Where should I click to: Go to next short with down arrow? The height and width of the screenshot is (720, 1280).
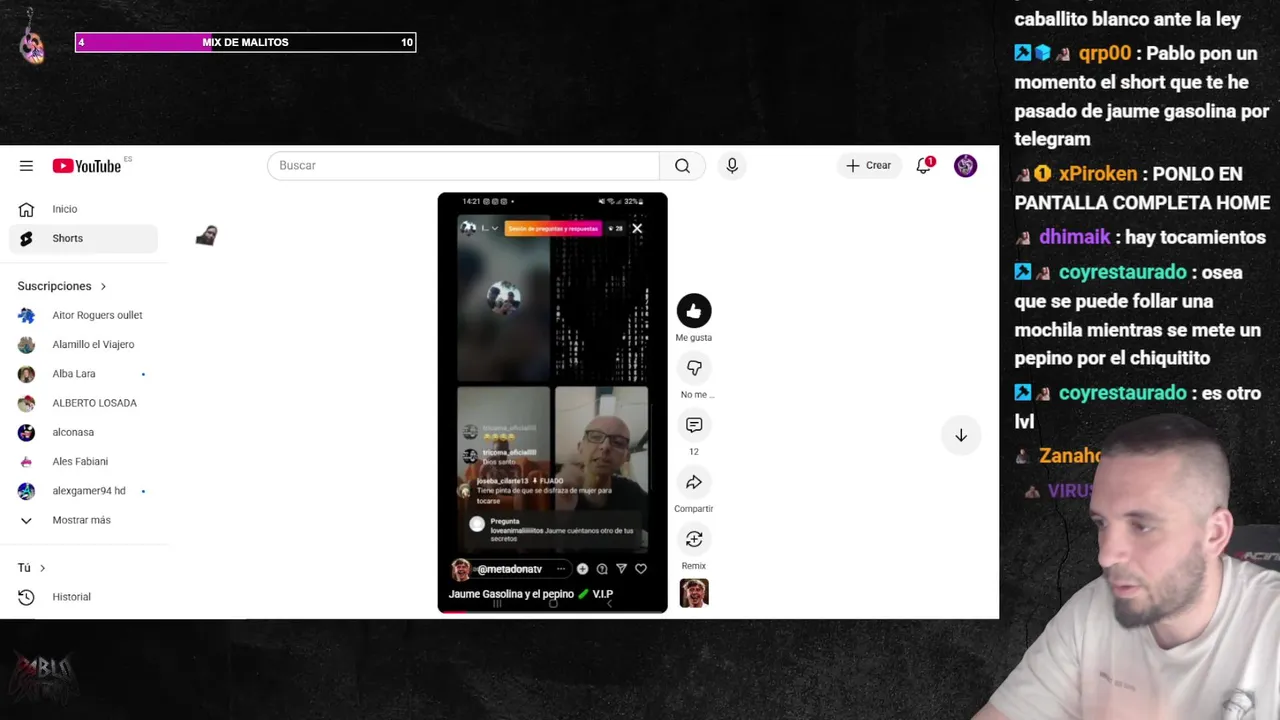[x=961, y=435]
